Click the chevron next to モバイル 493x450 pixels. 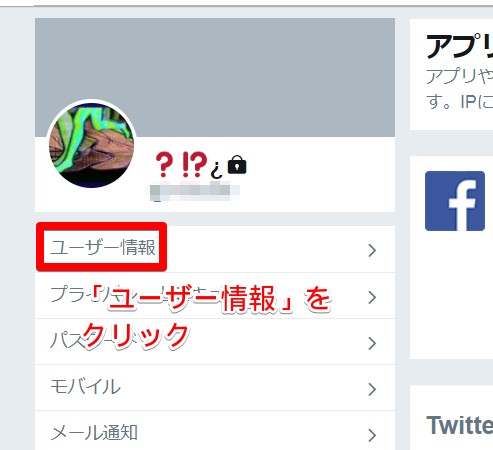(x=372, y=389)
